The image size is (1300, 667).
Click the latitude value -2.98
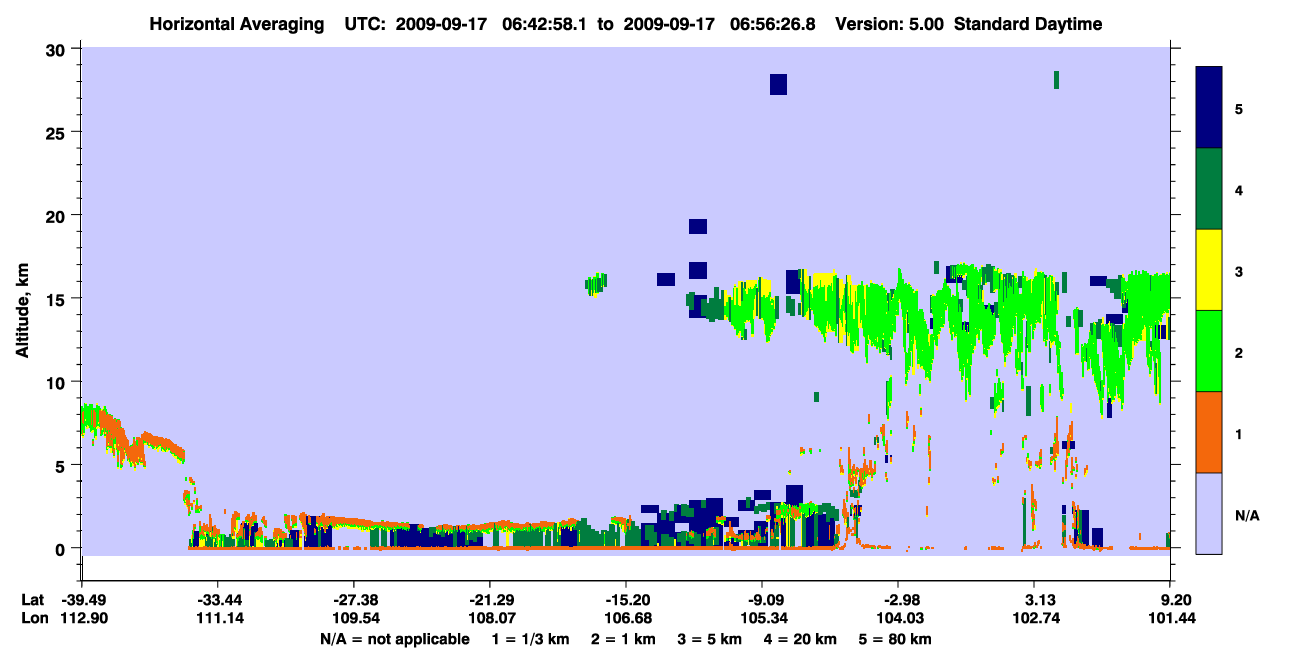click(x=898, y=599)
